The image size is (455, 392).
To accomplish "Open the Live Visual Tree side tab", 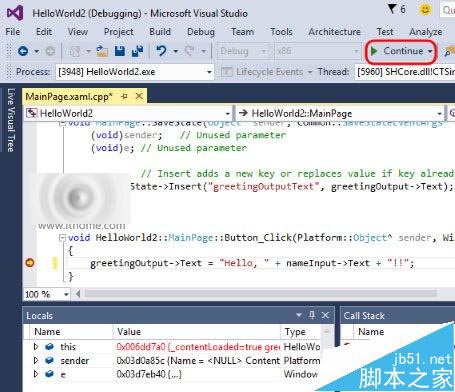I will pyautogui.click(x=11, y=120).
